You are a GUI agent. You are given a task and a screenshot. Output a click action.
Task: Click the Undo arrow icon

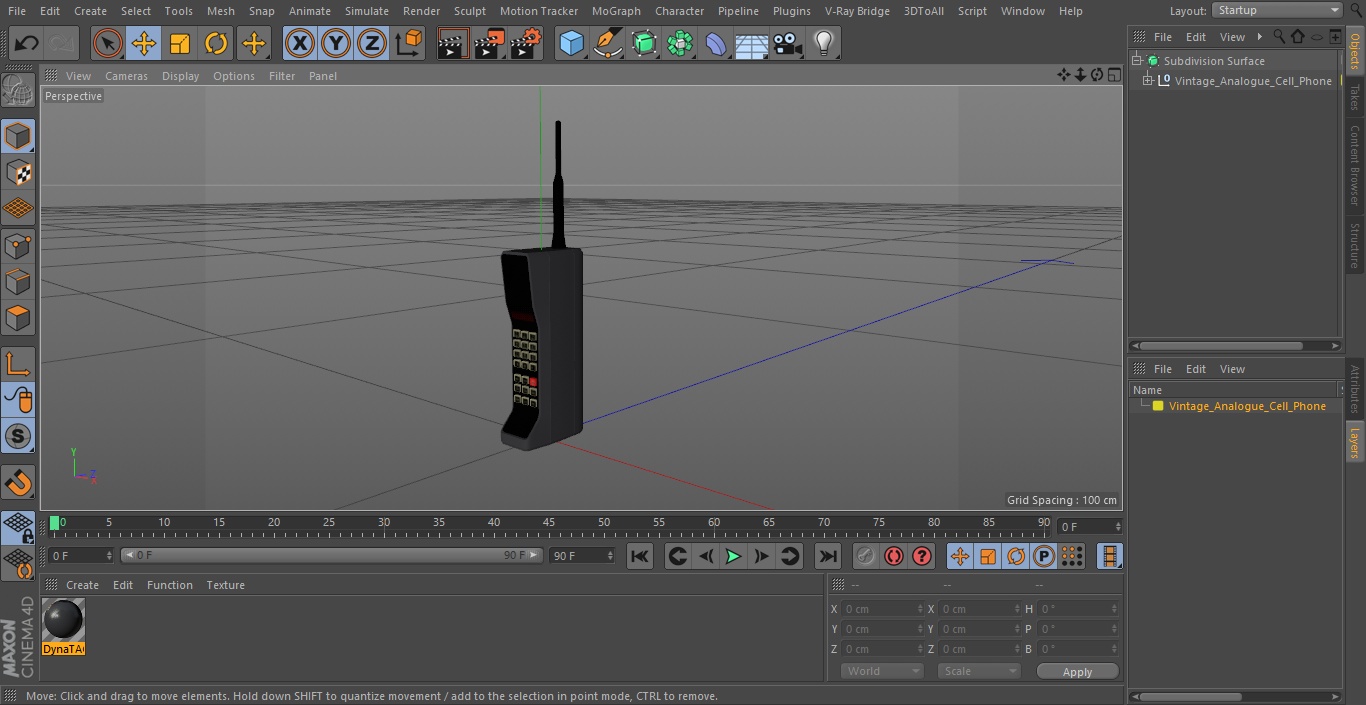(x=27, y=43)
